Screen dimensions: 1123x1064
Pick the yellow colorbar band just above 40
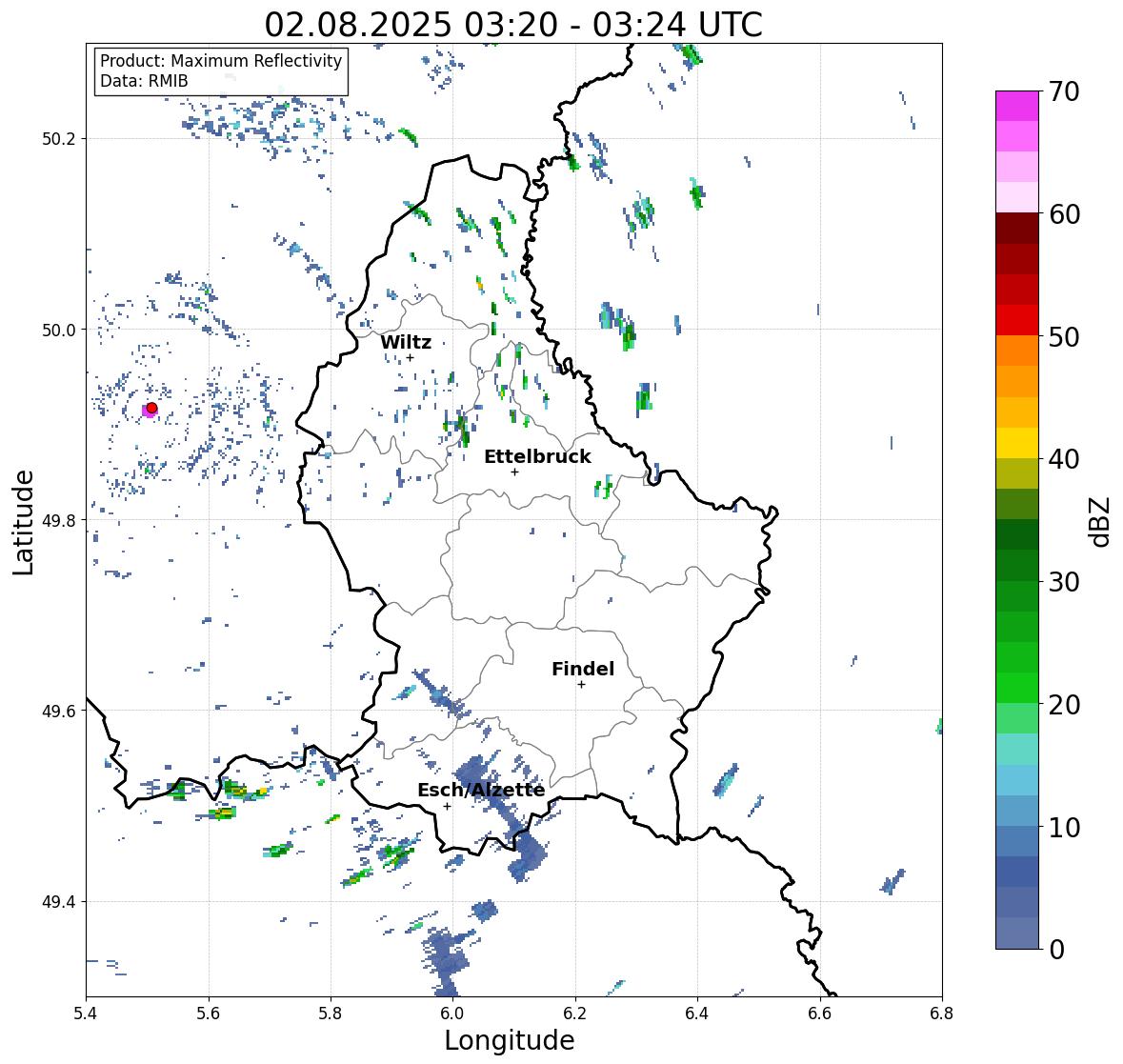(1017, 443)
